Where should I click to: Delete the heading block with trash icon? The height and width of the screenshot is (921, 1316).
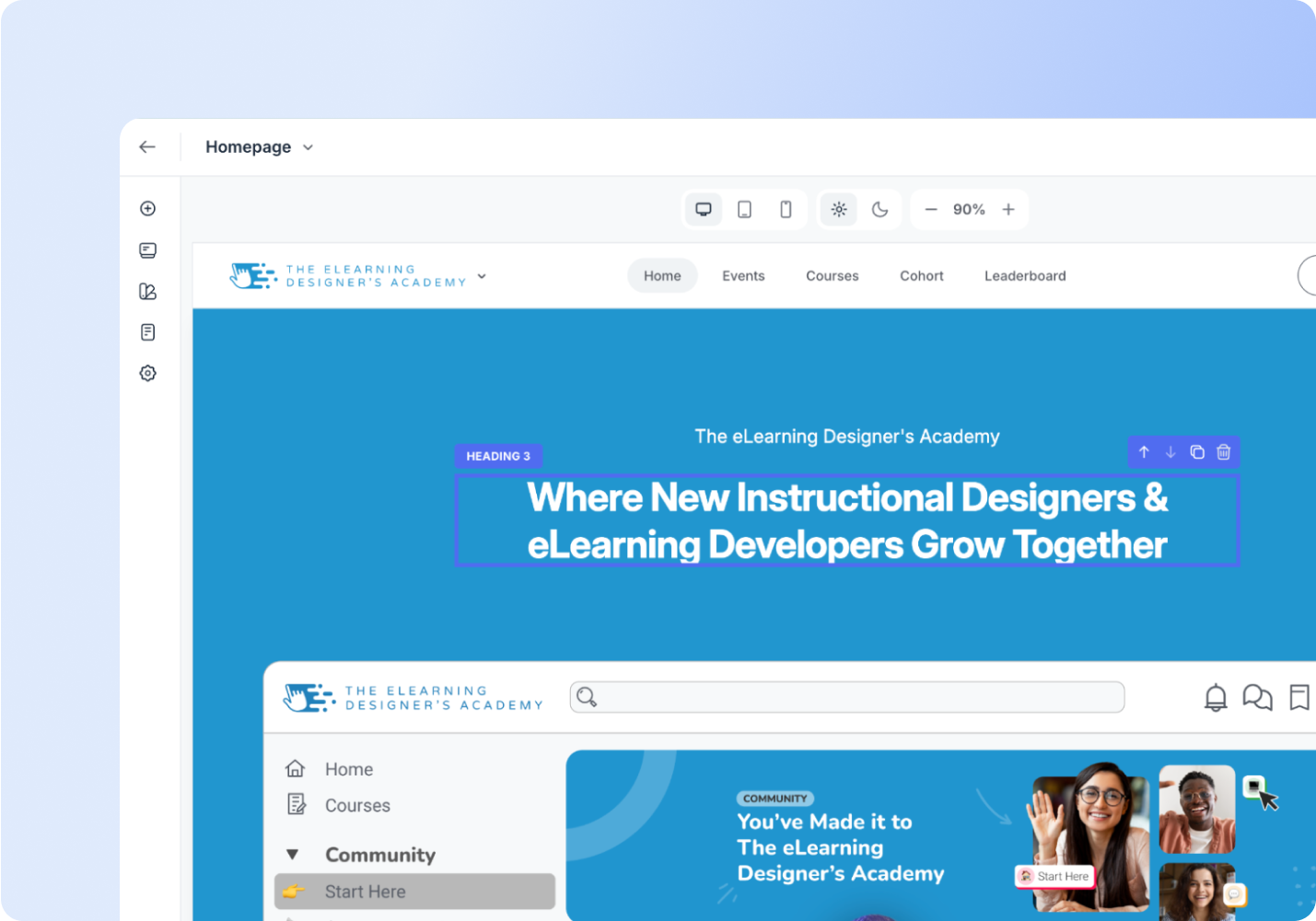point(1224,452)
